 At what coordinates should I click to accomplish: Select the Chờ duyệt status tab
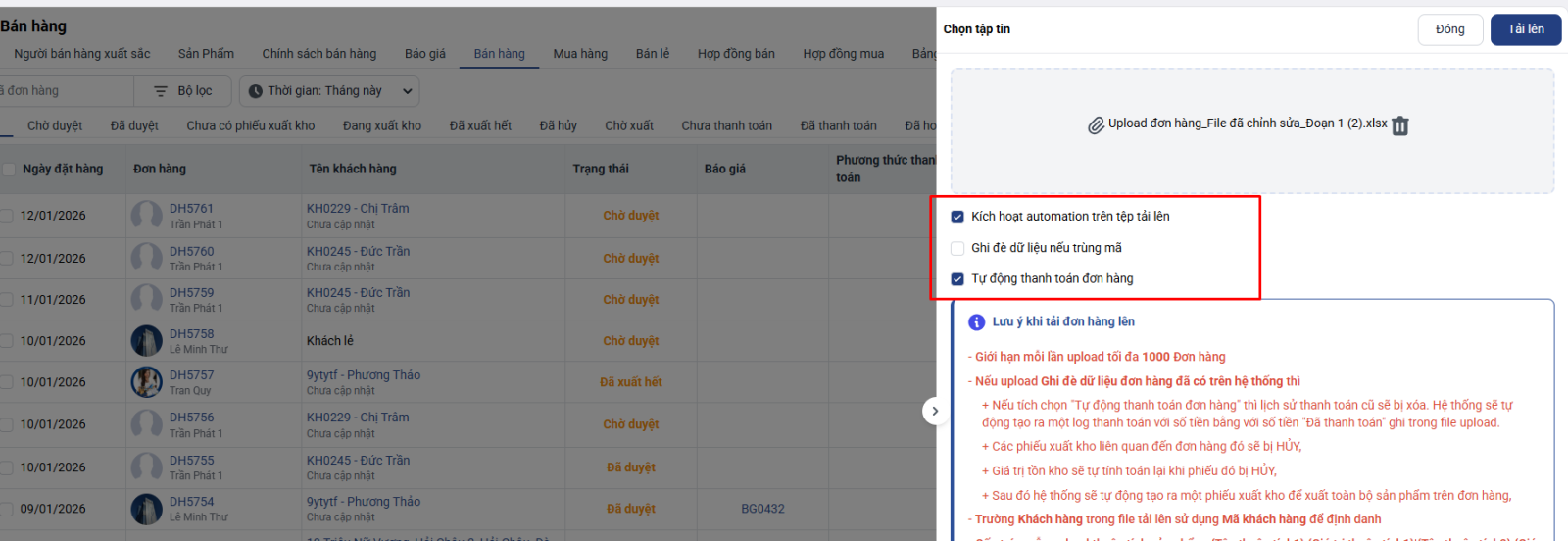tap(55, 125)
